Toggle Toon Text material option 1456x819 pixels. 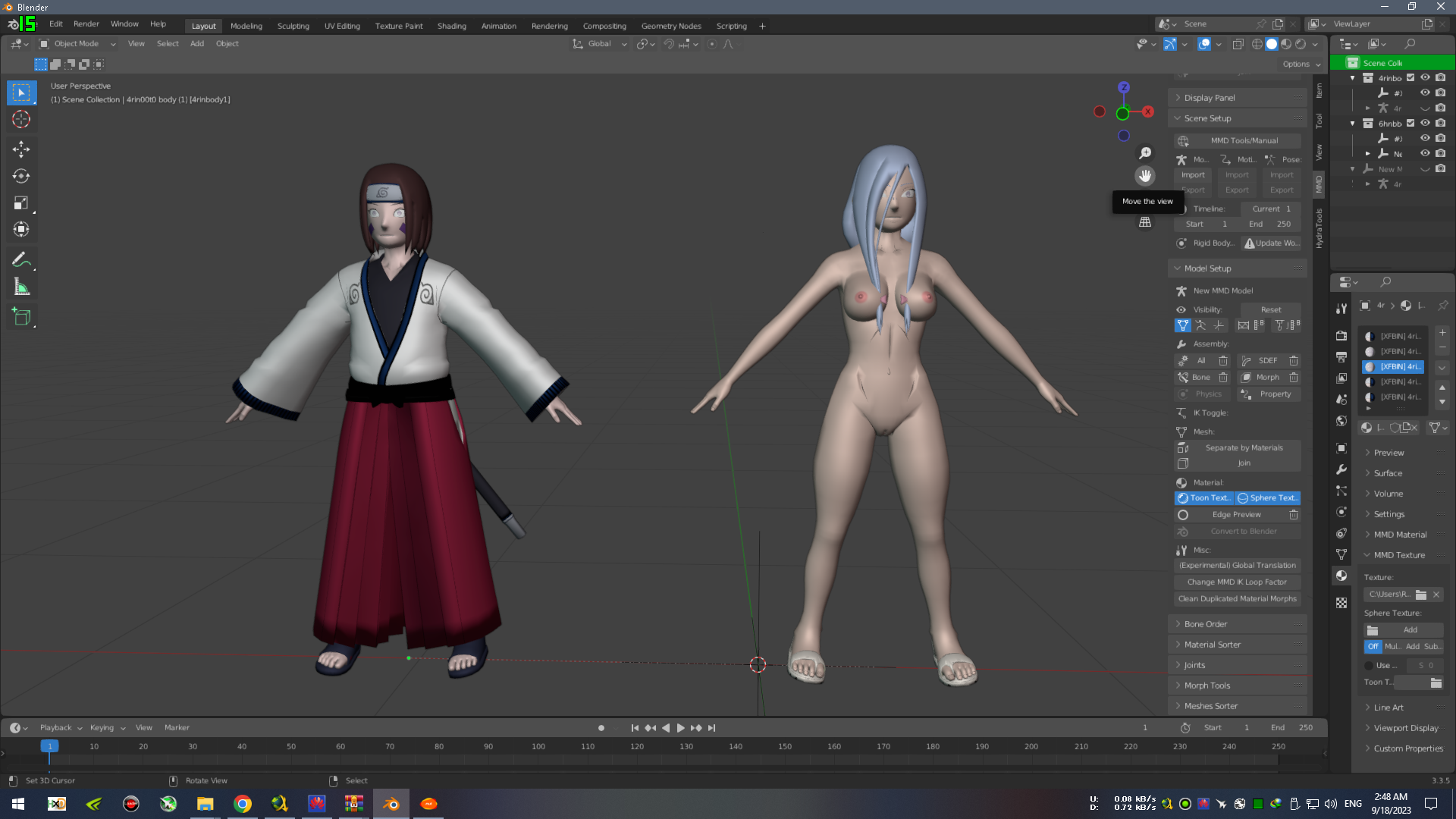1204,498
